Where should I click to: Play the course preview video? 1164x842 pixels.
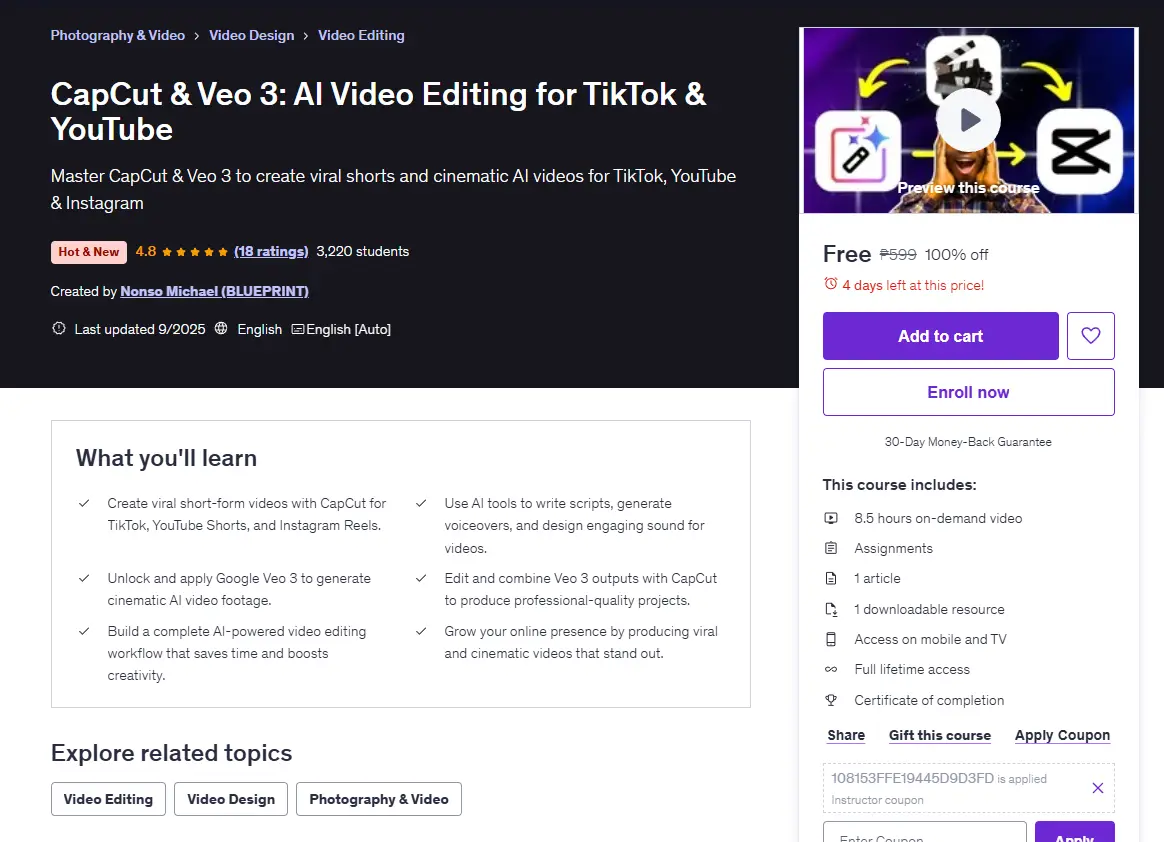coord(969,120)
